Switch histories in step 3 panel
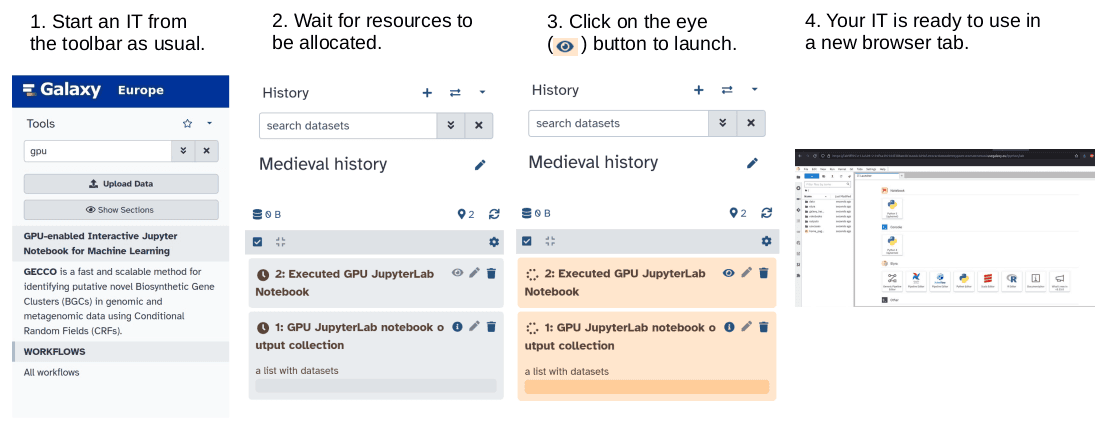1097x432 pixels. pyautogui.click(x=727, y=90)
